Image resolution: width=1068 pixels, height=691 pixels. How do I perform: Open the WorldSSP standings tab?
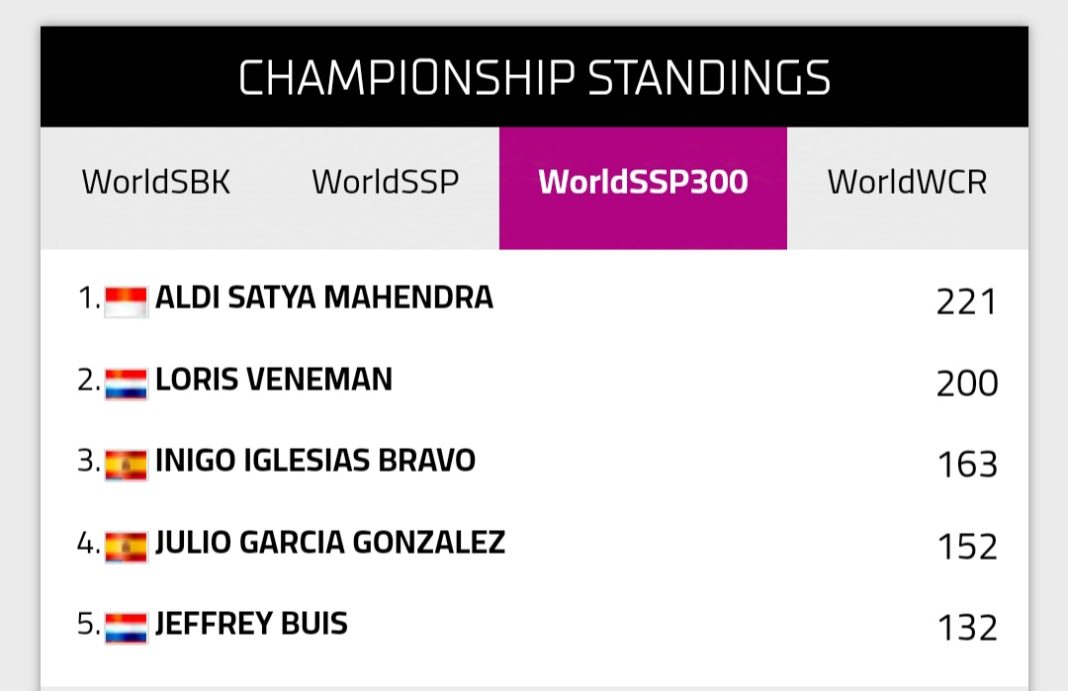tap(385, 183)
